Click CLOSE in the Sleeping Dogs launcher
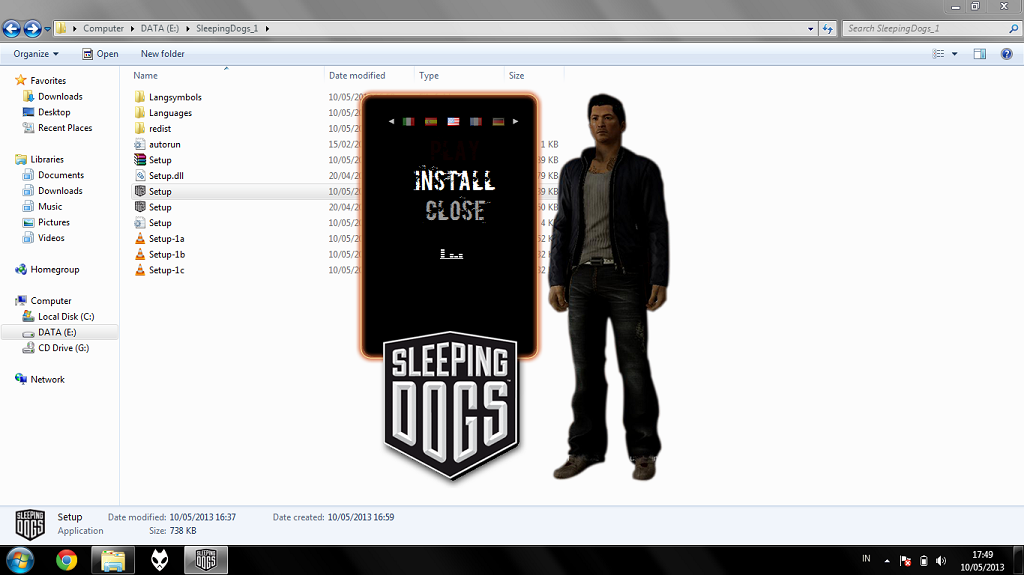The height and width of the screenshot is (575, 1024). click(455, 210)
